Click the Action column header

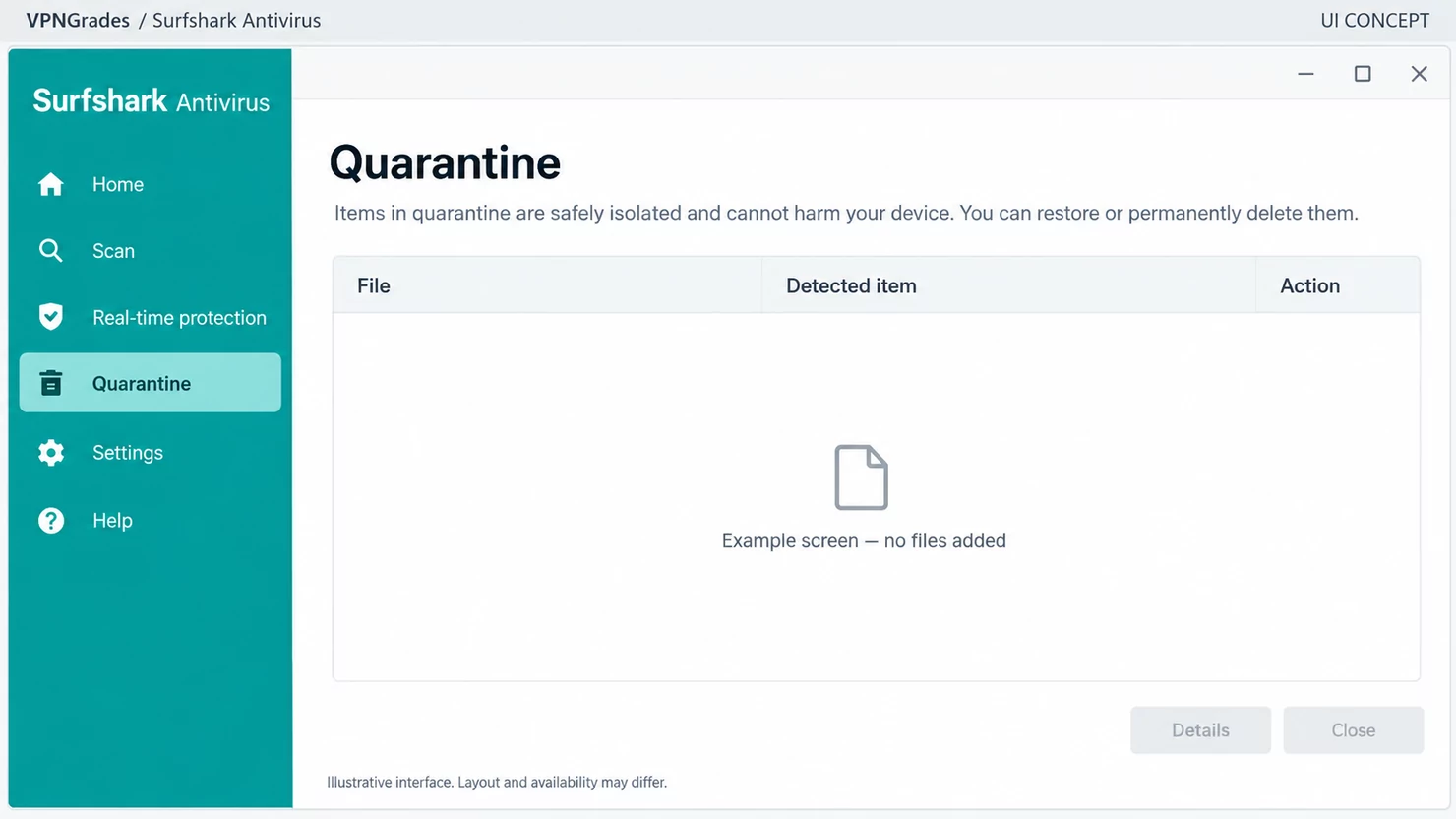(x=1338, y=285)
